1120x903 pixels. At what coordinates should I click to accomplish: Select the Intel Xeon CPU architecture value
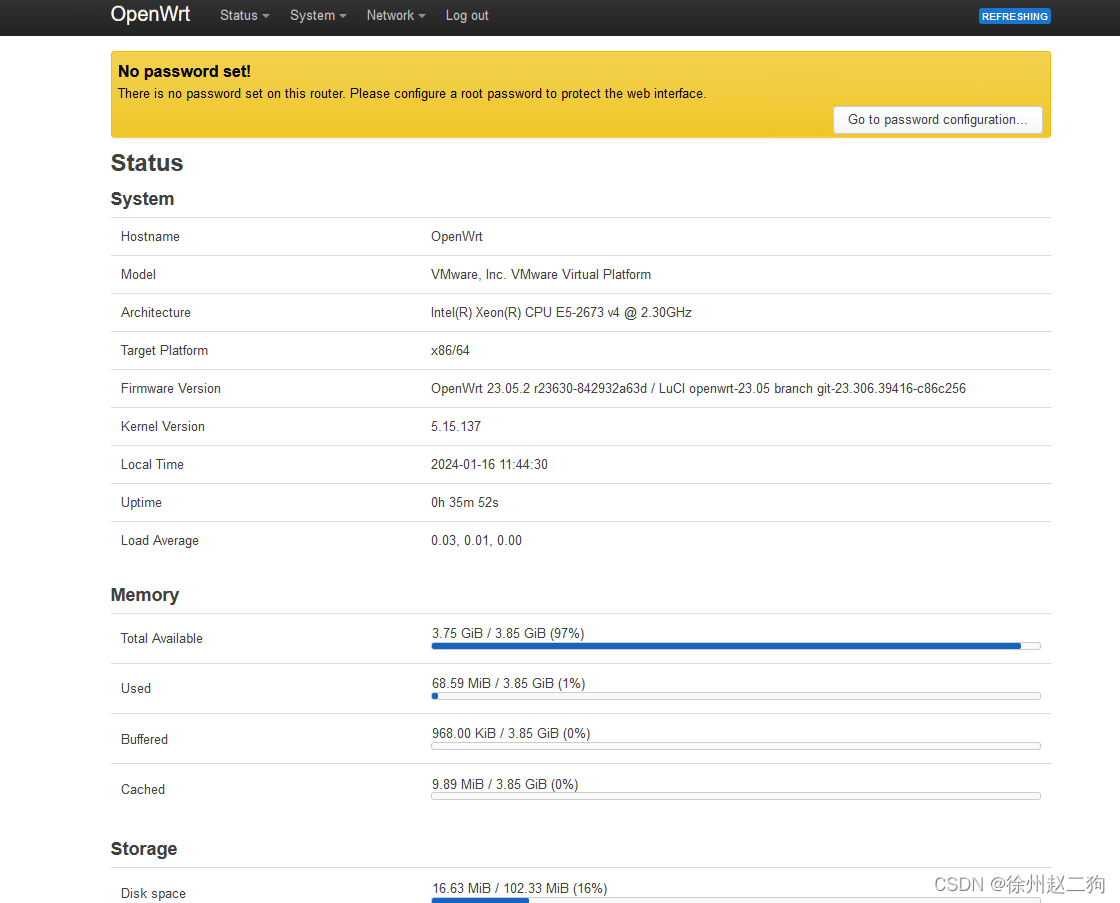tap(561, 312)
